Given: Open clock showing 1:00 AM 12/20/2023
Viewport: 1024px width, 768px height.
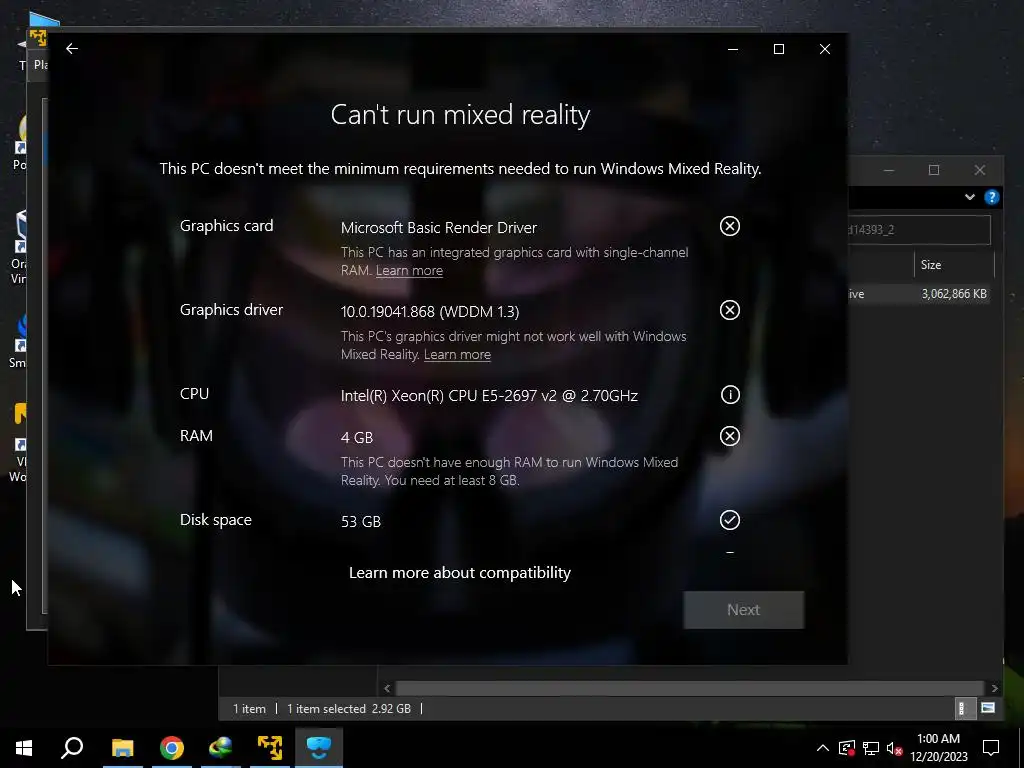Looking at the screenshot, I should click(x=938, y=748).
